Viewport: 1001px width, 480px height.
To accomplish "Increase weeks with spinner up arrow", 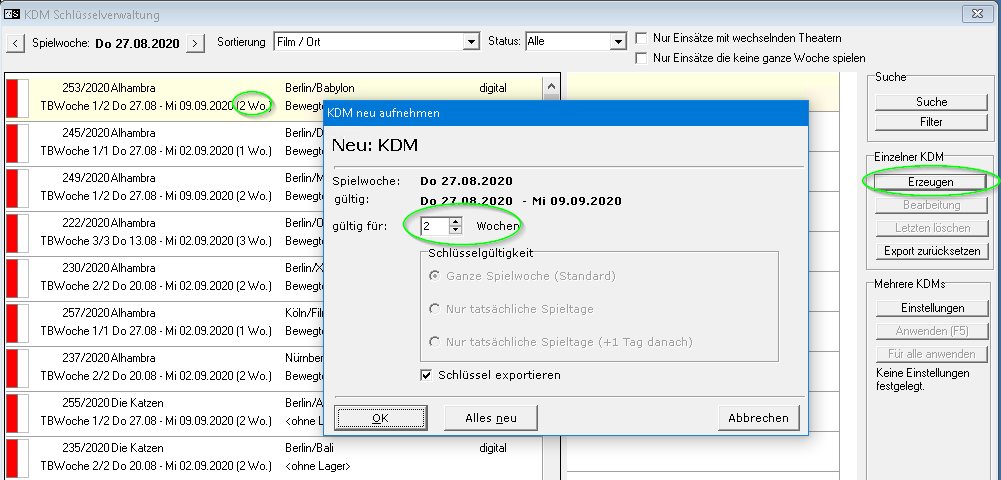I will 456,222.
